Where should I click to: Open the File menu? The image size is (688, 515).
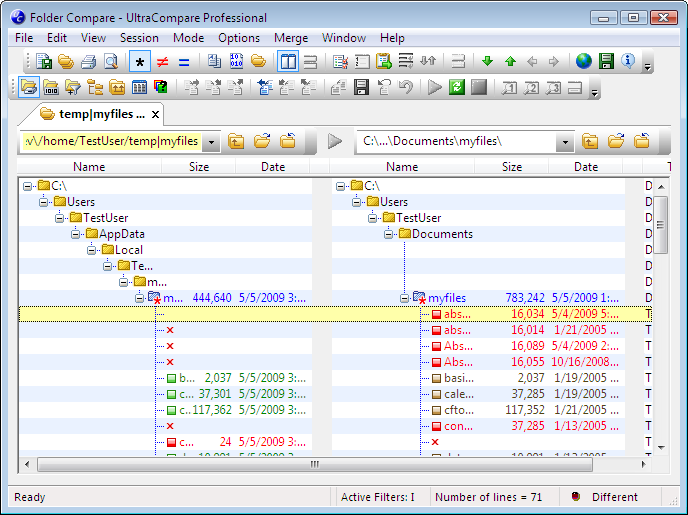click(24, 38)
